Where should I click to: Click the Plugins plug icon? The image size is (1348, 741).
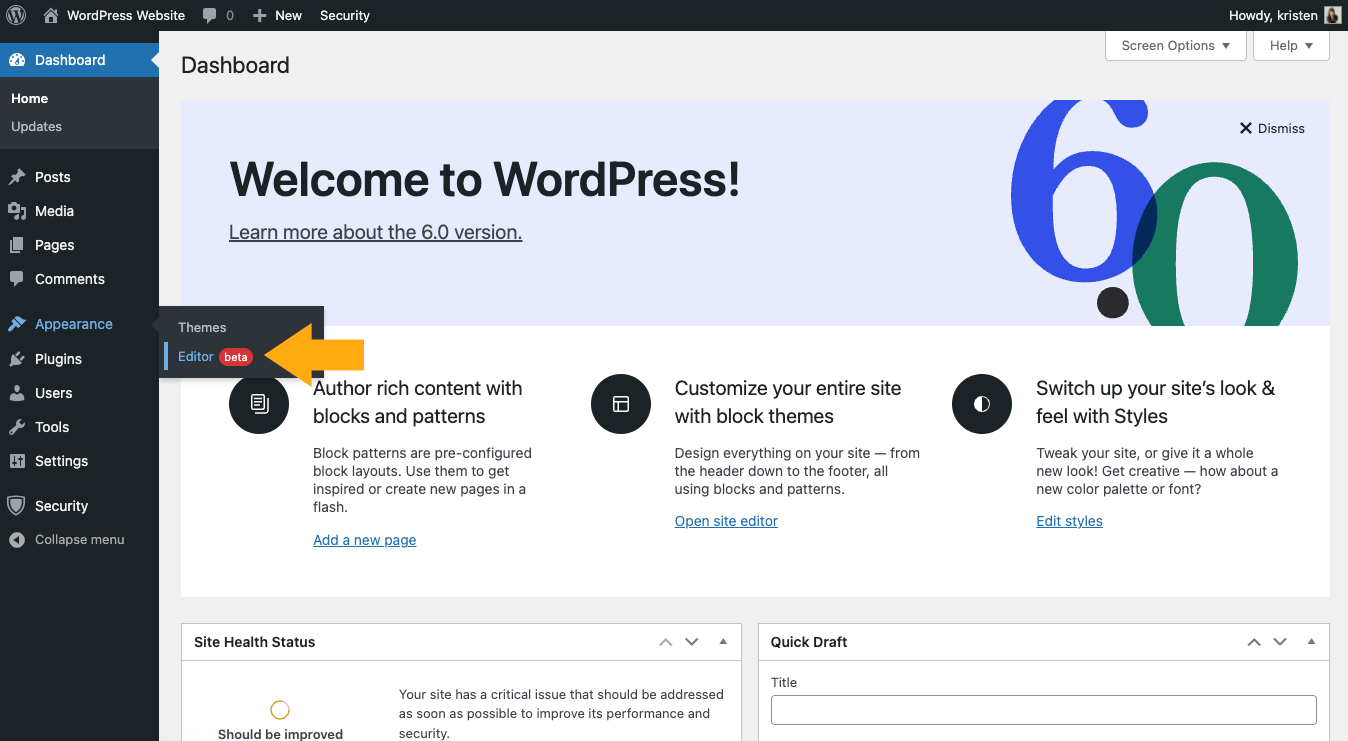pyautogui.click(x=17, y=359)
